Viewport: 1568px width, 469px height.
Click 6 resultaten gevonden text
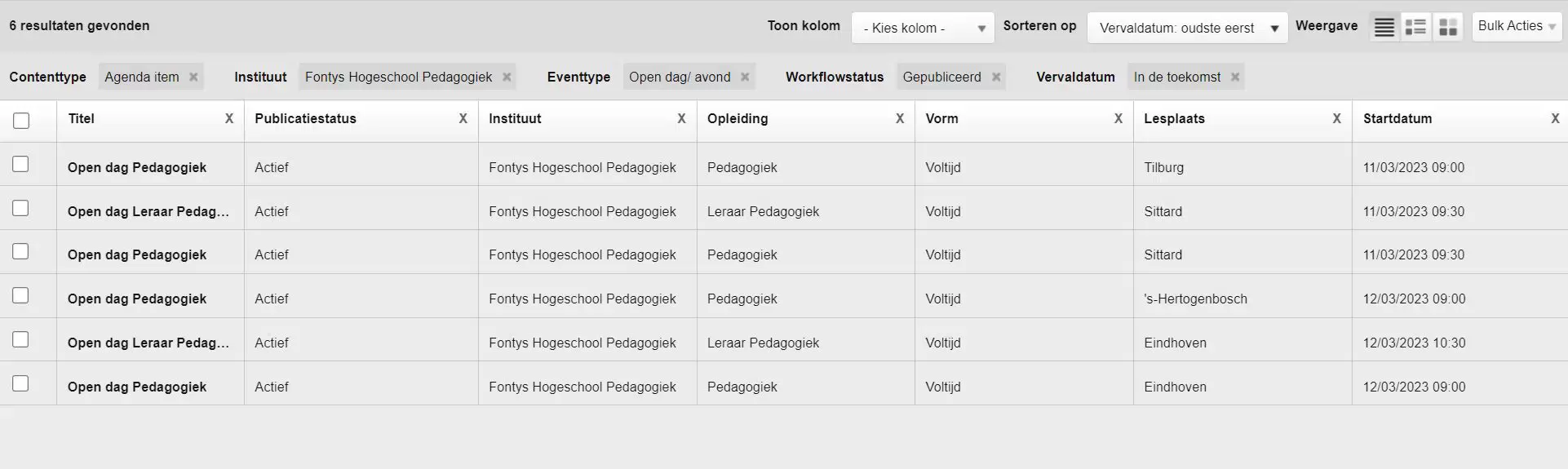tap(79, 25)
